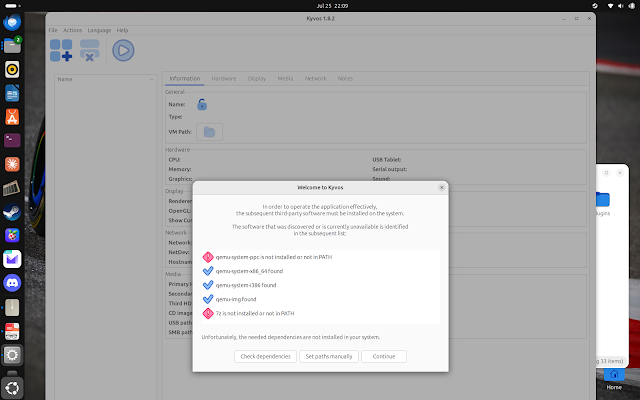The image size is (640, 400).
Task: Open Raspberry Pi Imager dock icon
Action: tap(12, 236)
